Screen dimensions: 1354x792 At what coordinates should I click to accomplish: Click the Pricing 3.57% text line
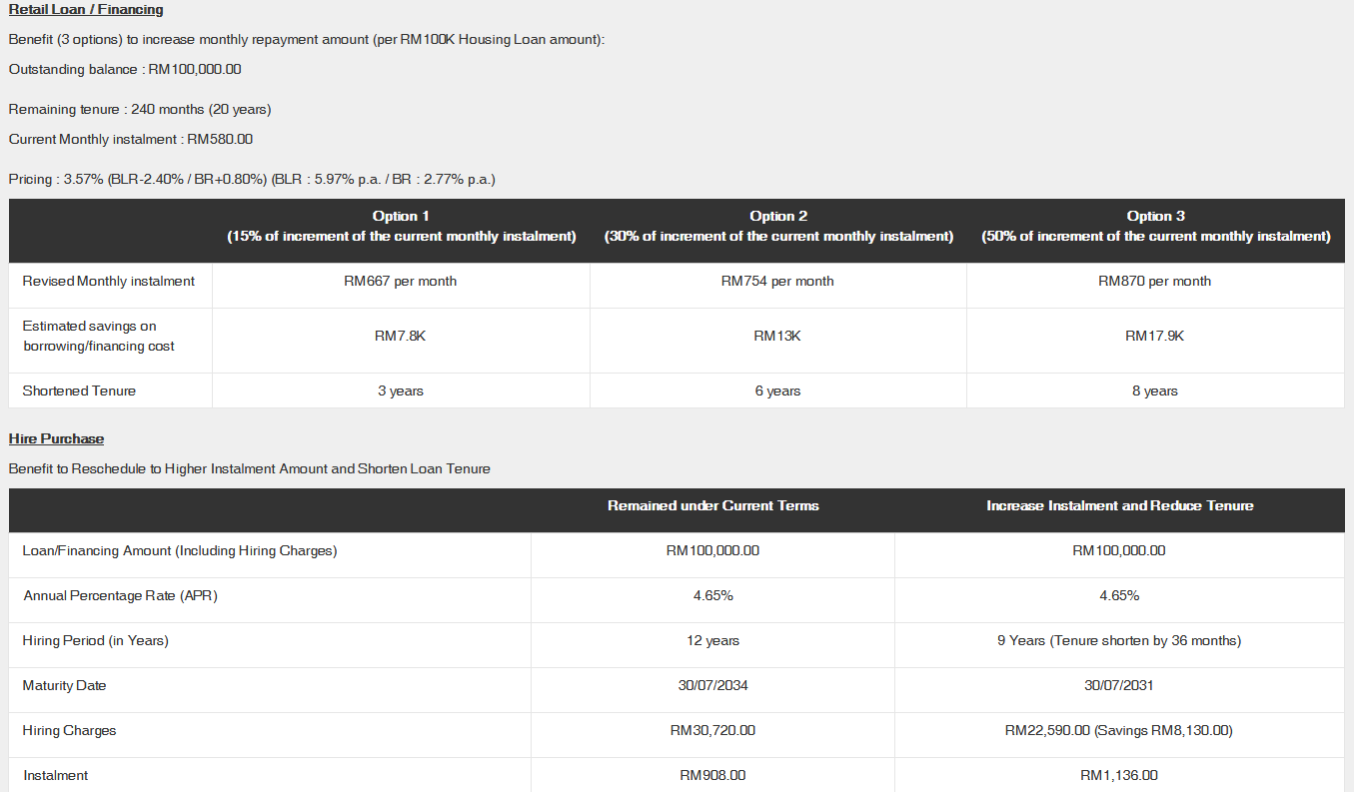pos(252,180)
